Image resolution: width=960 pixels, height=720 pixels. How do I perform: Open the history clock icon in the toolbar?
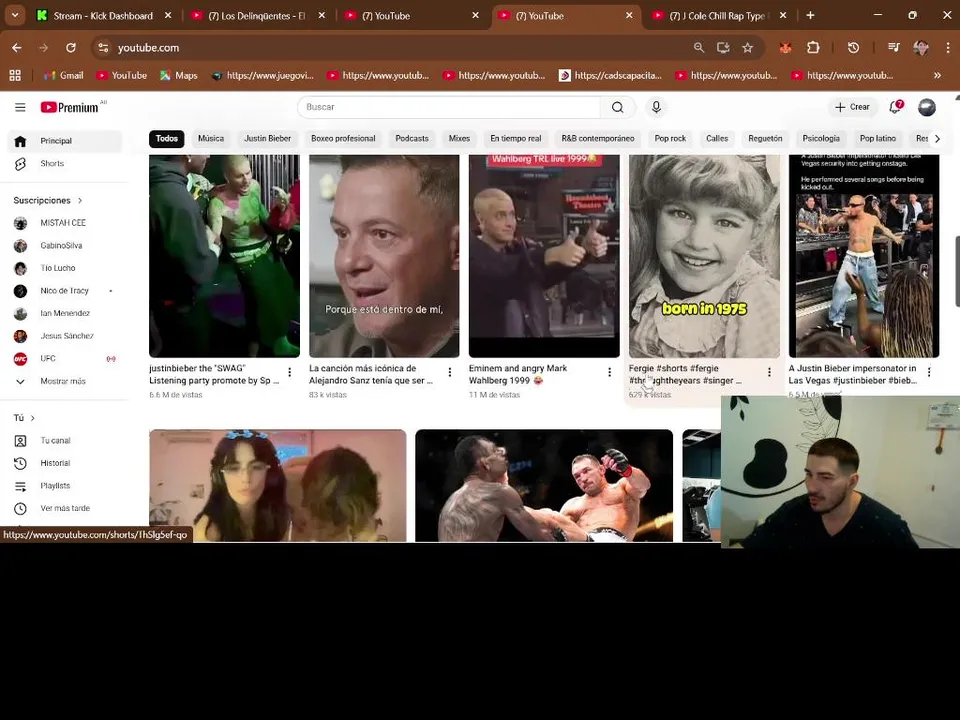pyautogui.click(x=853, y=48)
